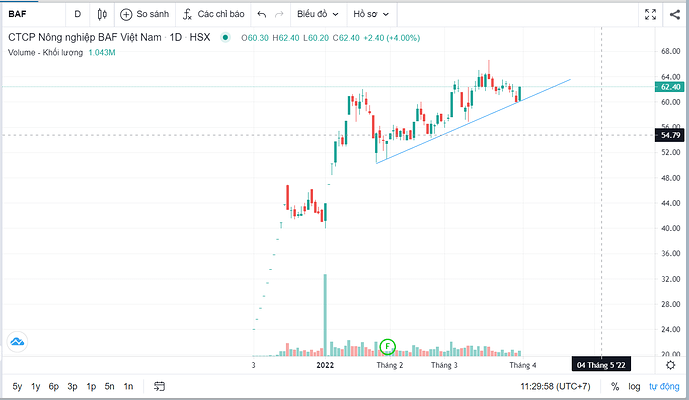Image resolution: width=689 pixels, height=400 pixels.
Task: Click the So sánh compare button
Action: [x=145, y=14]
